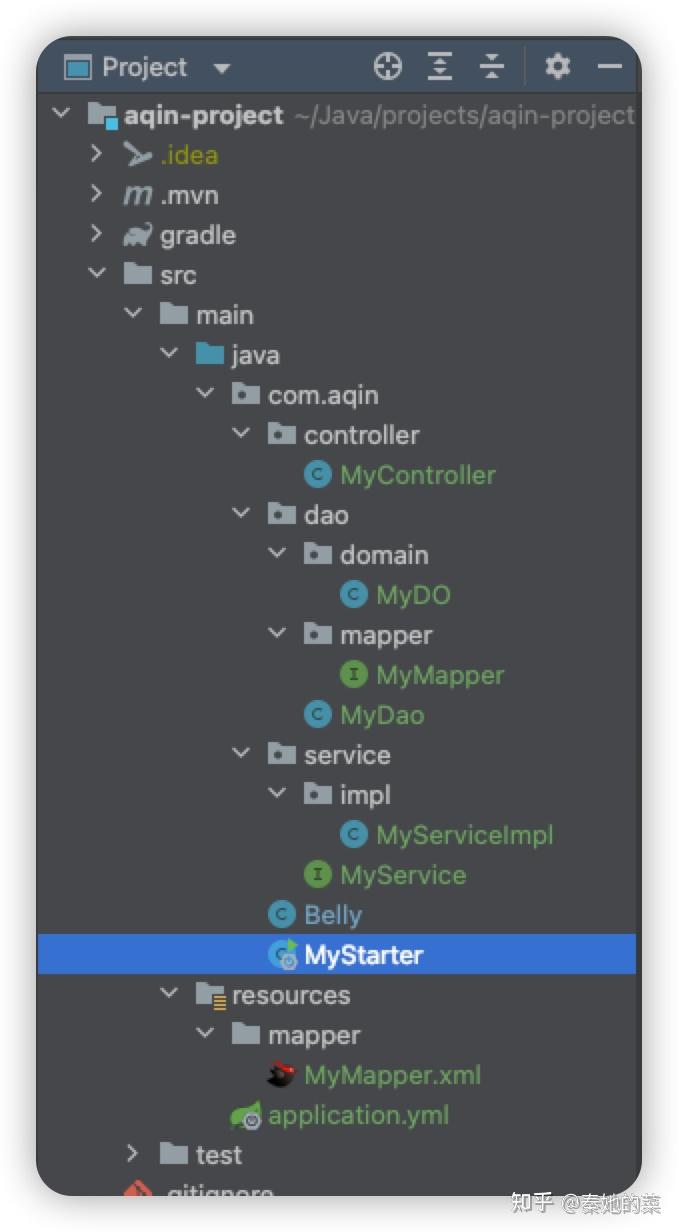Expand the .idea folder
Image resolution: width=678 pixels, height=1232 pixels.
pyautogui.click(x=97, y=154)
